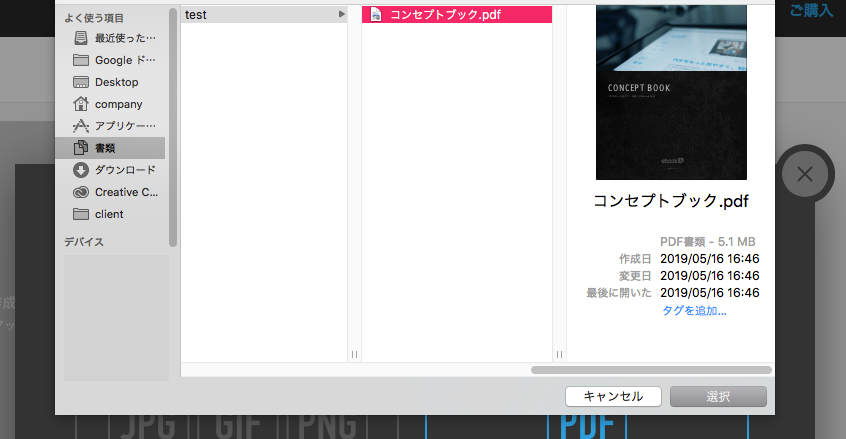Open the ダウンロード downloads icon
The width and height of the screenshot is (846, 439).
[81, 170]
